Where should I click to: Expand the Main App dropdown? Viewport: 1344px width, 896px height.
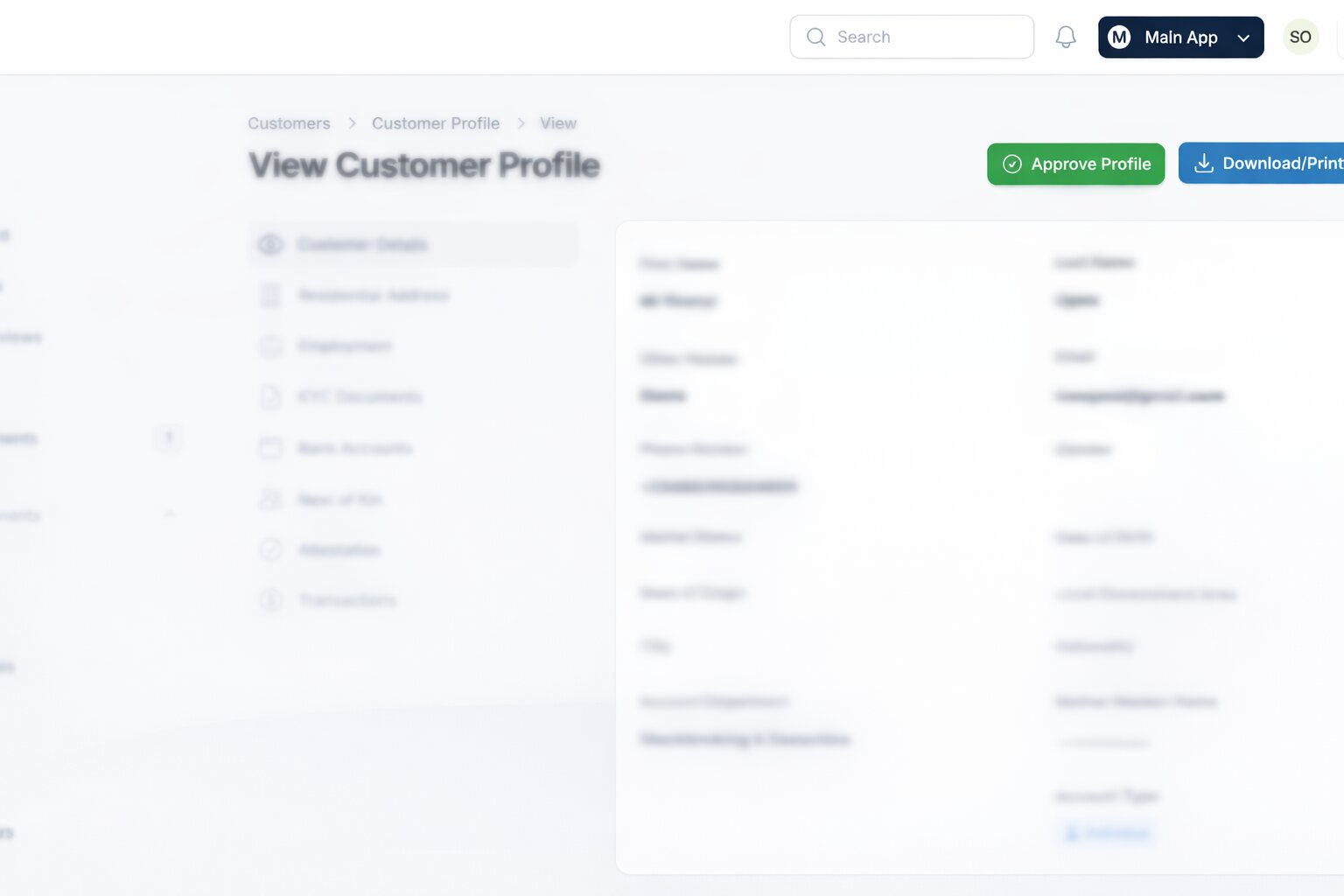pos(1180,37)
